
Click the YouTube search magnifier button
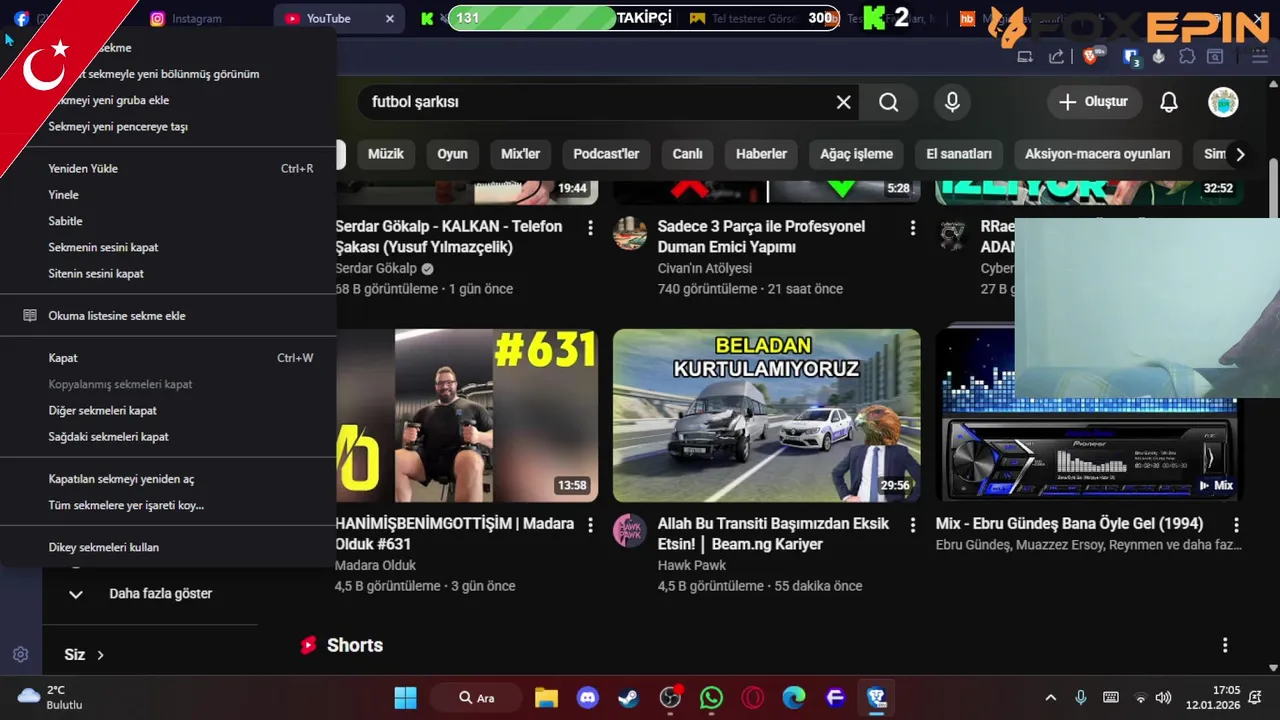(x=889, y=102)
